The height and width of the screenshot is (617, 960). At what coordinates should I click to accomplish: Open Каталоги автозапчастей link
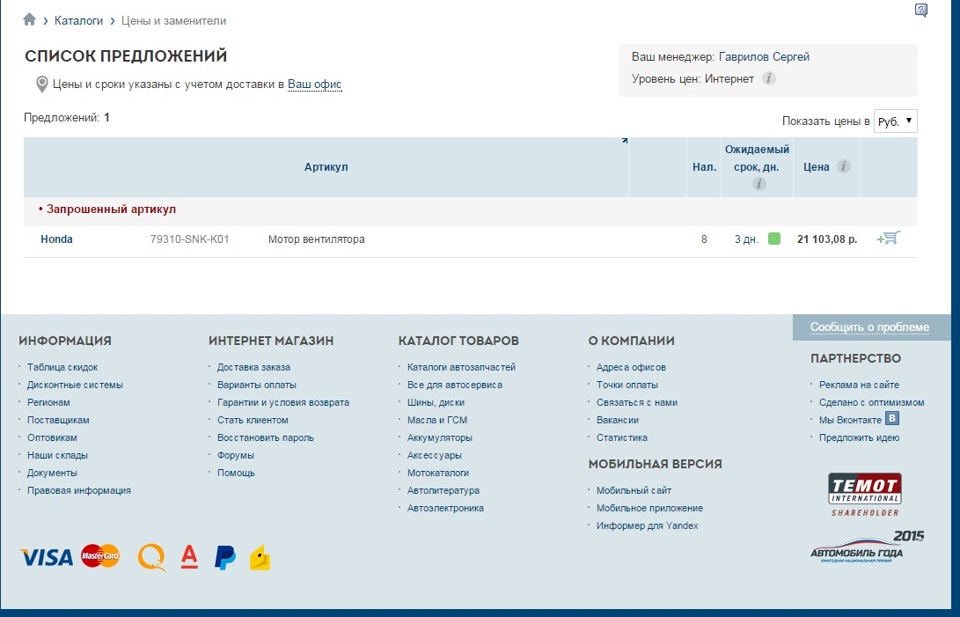pyautogui.click(x=461, y=367)
